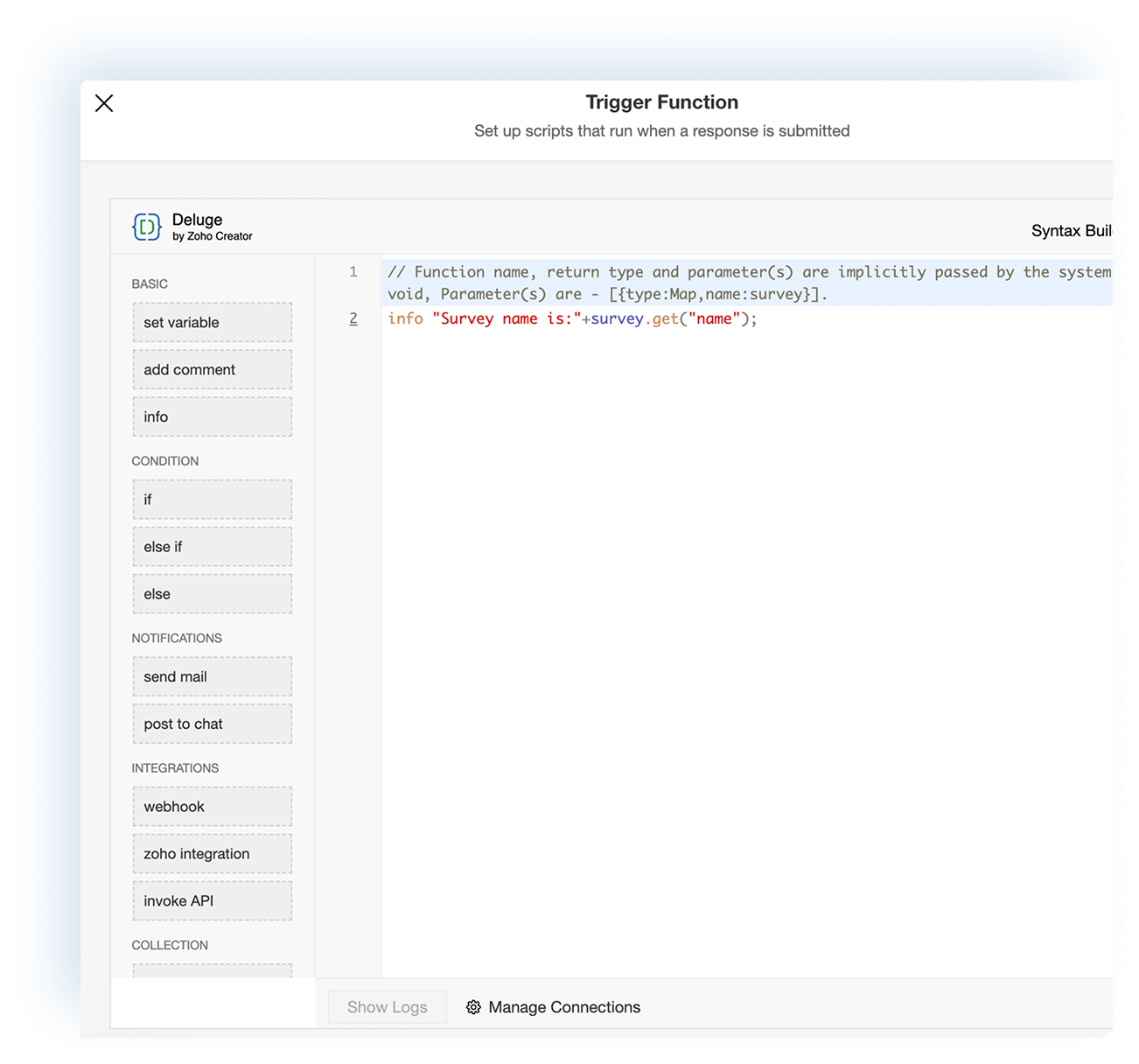Click line number 2 in the editor
This screenshot has height=1064, width=1139.
pos(353,318)
